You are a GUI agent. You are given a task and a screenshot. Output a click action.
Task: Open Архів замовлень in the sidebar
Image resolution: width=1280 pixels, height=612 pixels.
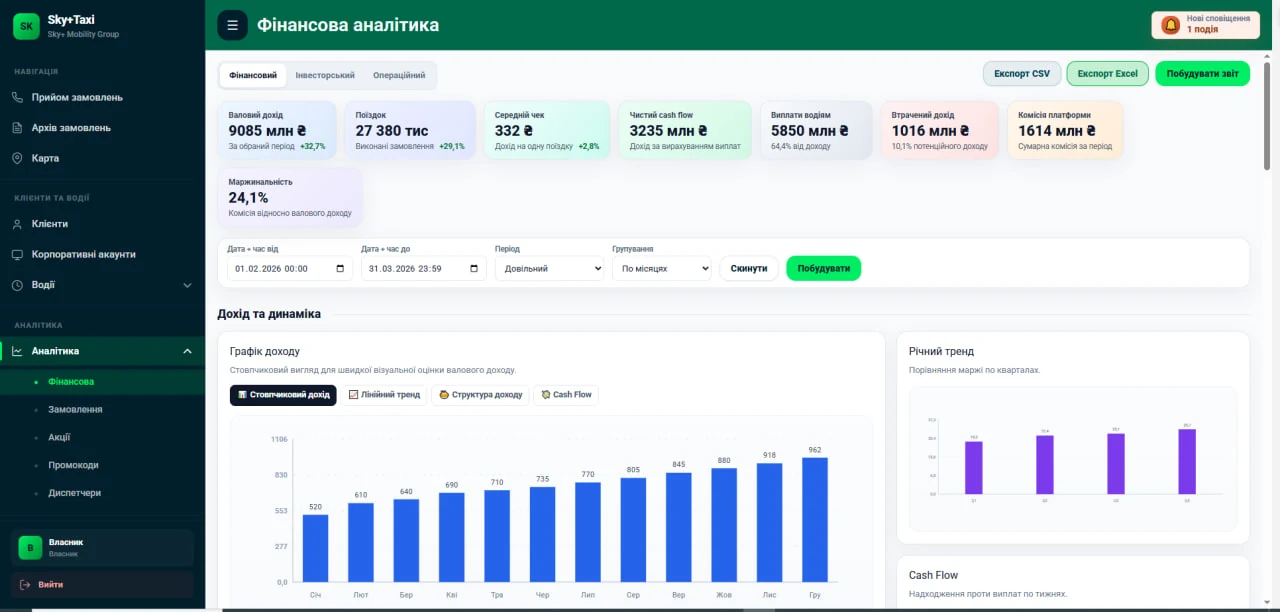point(103,128)
